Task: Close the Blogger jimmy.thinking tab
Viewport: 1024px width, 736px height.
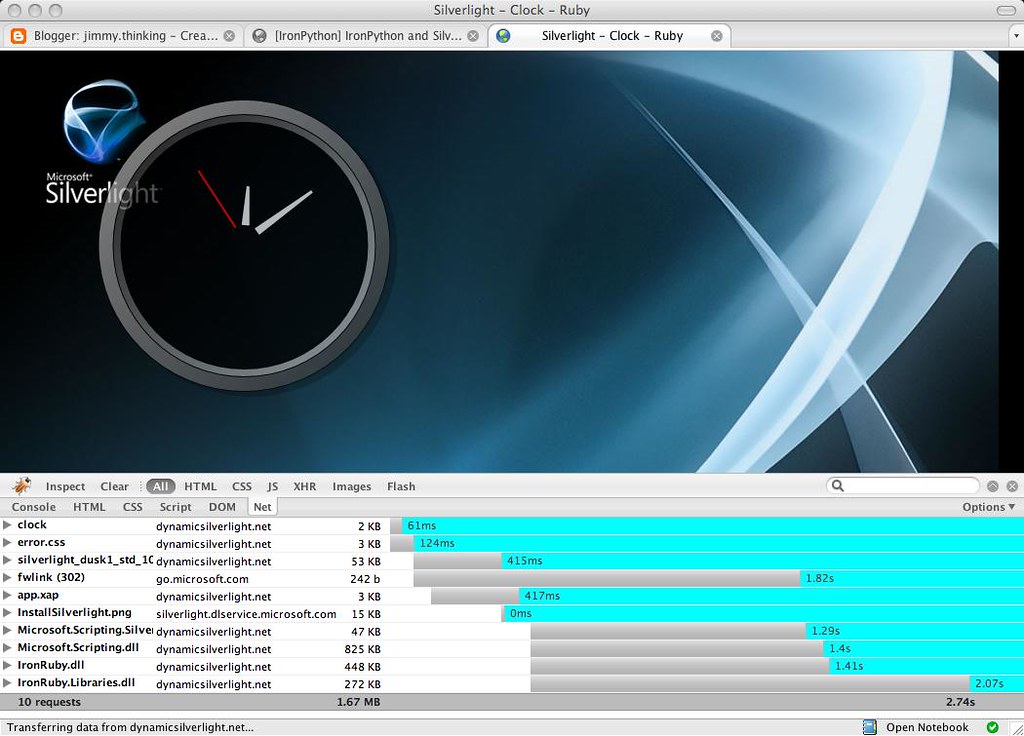Action: 229,36
